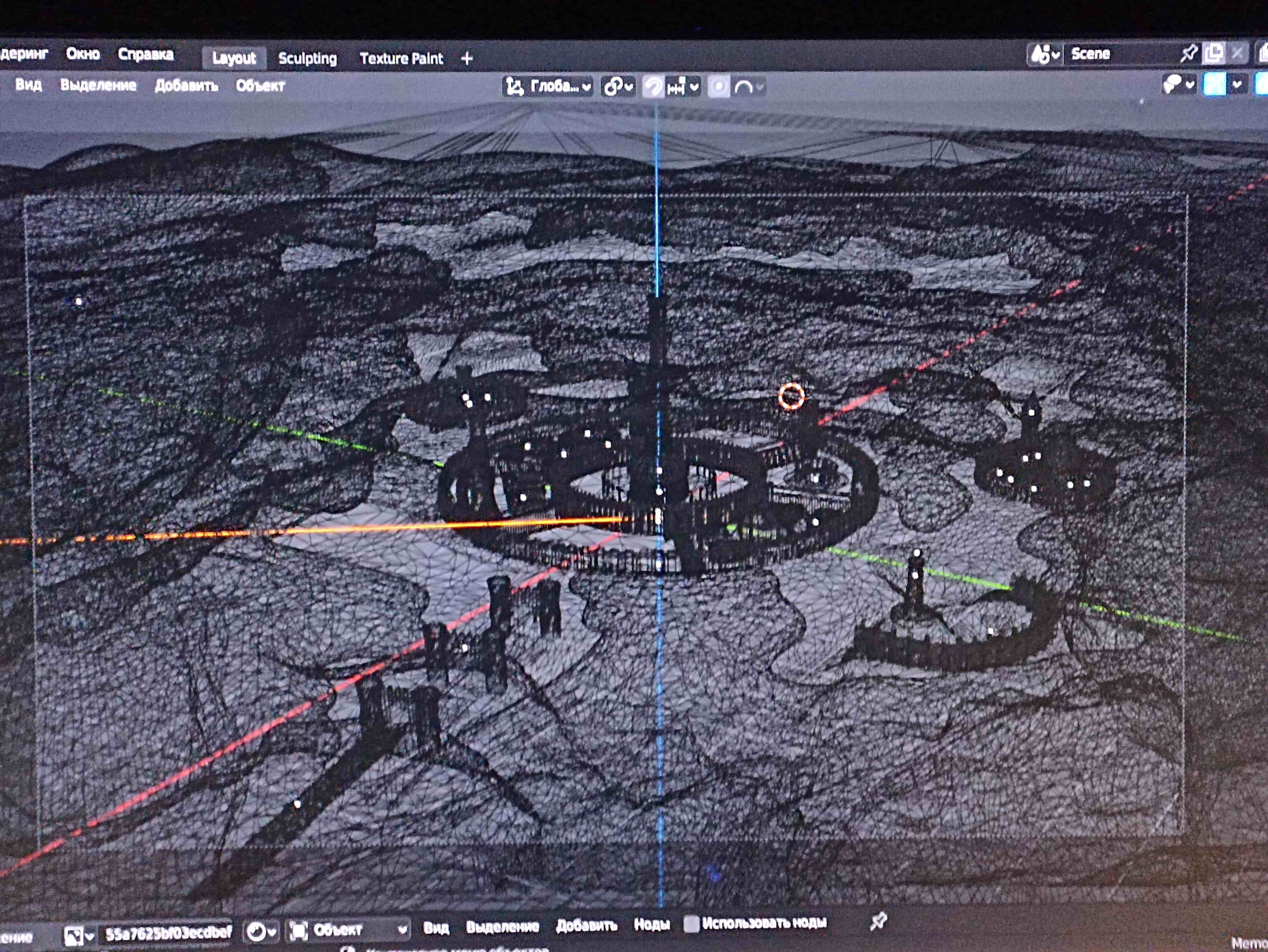Open the Texture Paint workspace tab
The width and height of the screenshot is (1268, 952).
click(x=401, y=58)
